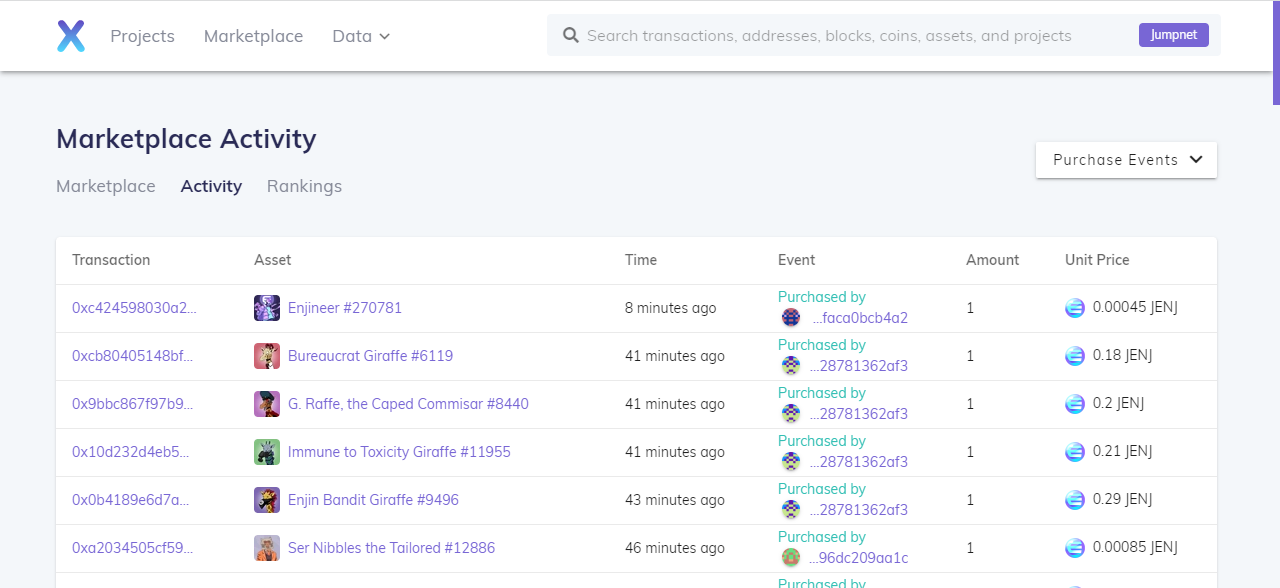
Task: Click buyer avatar in Bureaucrat Giraffe row
Action: tap(791, 366)
